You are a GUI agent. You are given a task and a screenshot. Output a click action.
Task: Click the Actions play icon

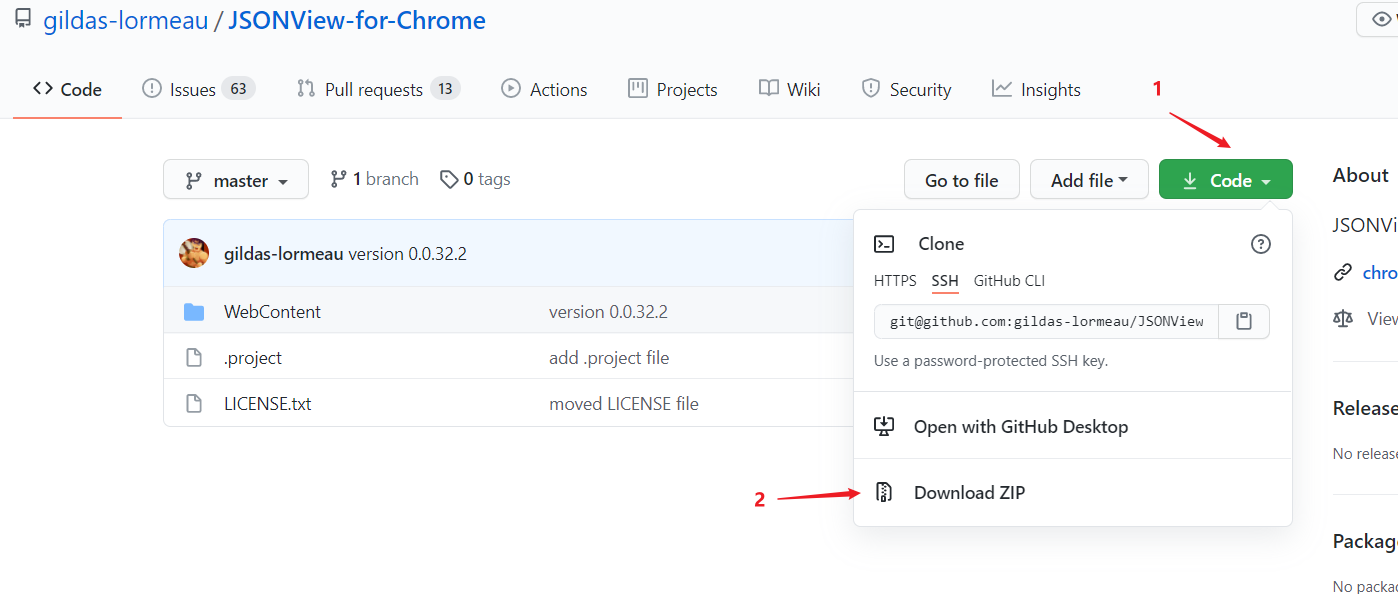(511, 88)
